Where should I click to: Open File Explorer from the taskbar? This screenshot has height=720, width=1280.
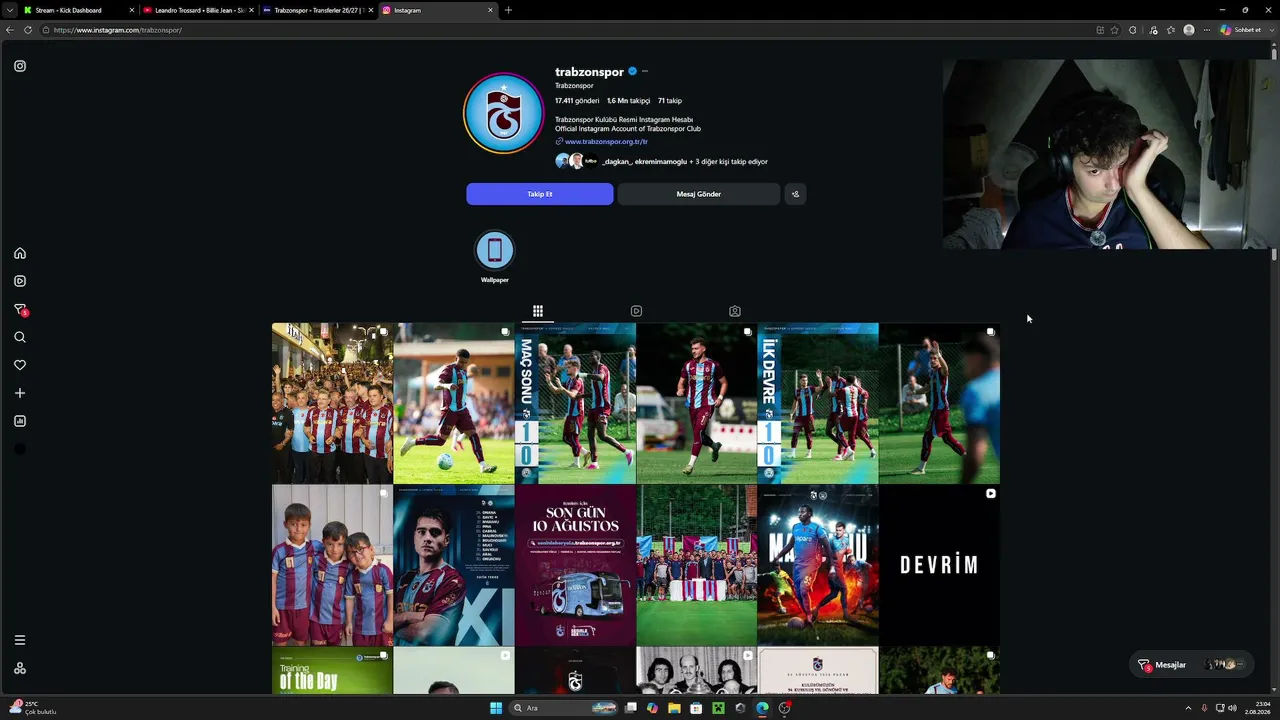pyautogui.click(x=674, y=708)
